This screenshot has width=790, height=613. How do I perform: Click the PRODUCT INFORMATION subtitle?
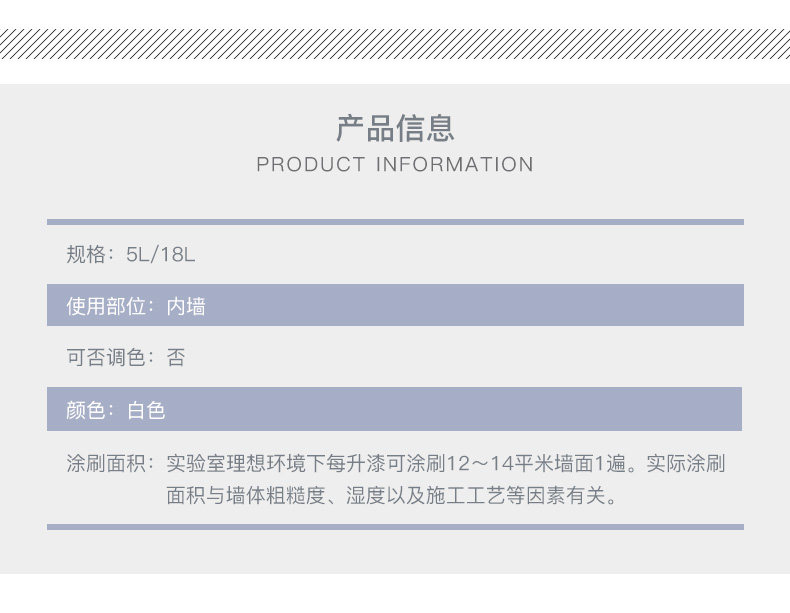pos(395,164)
